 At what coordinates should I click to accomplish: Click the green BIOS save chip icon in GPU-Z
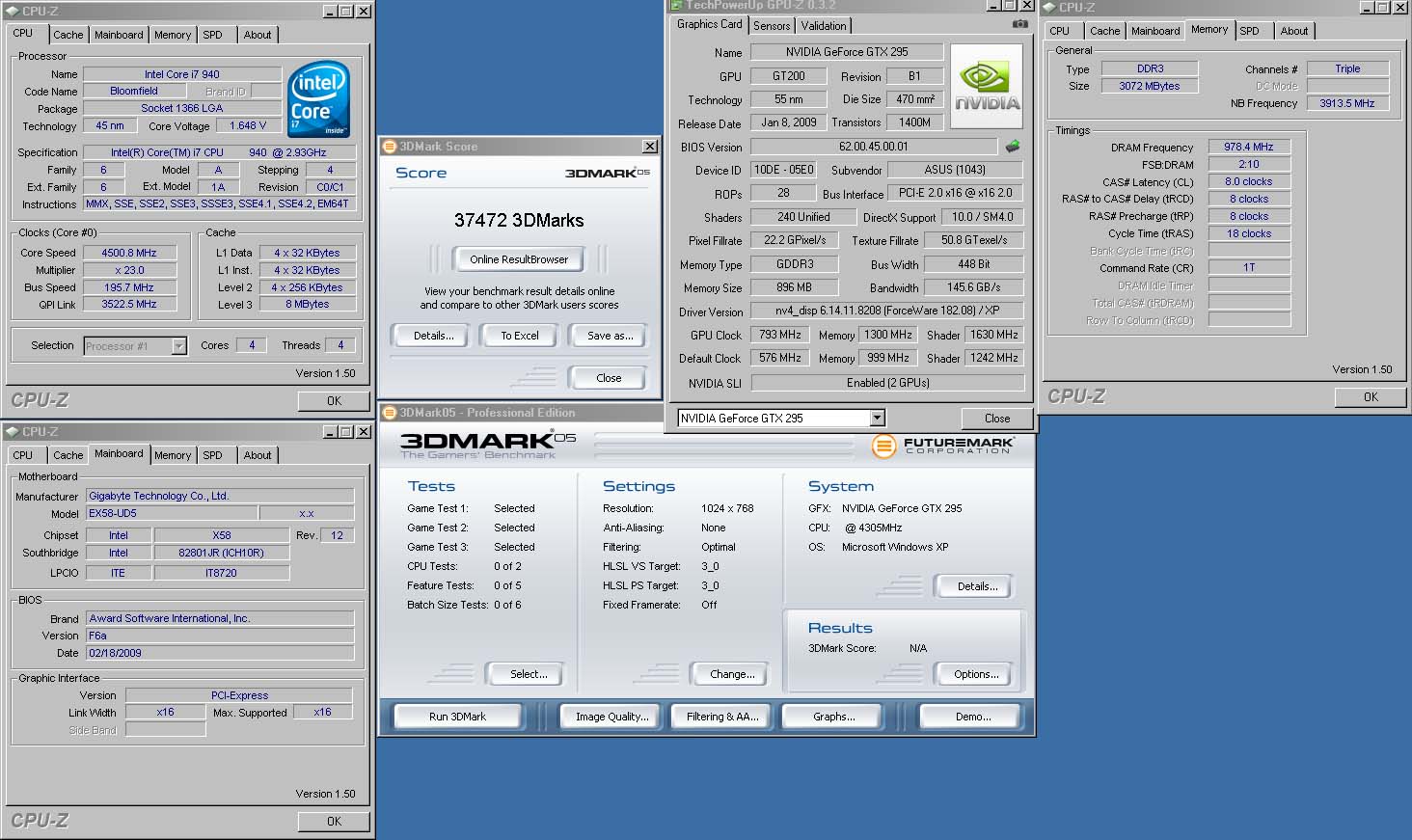(x=1013, y=147)
